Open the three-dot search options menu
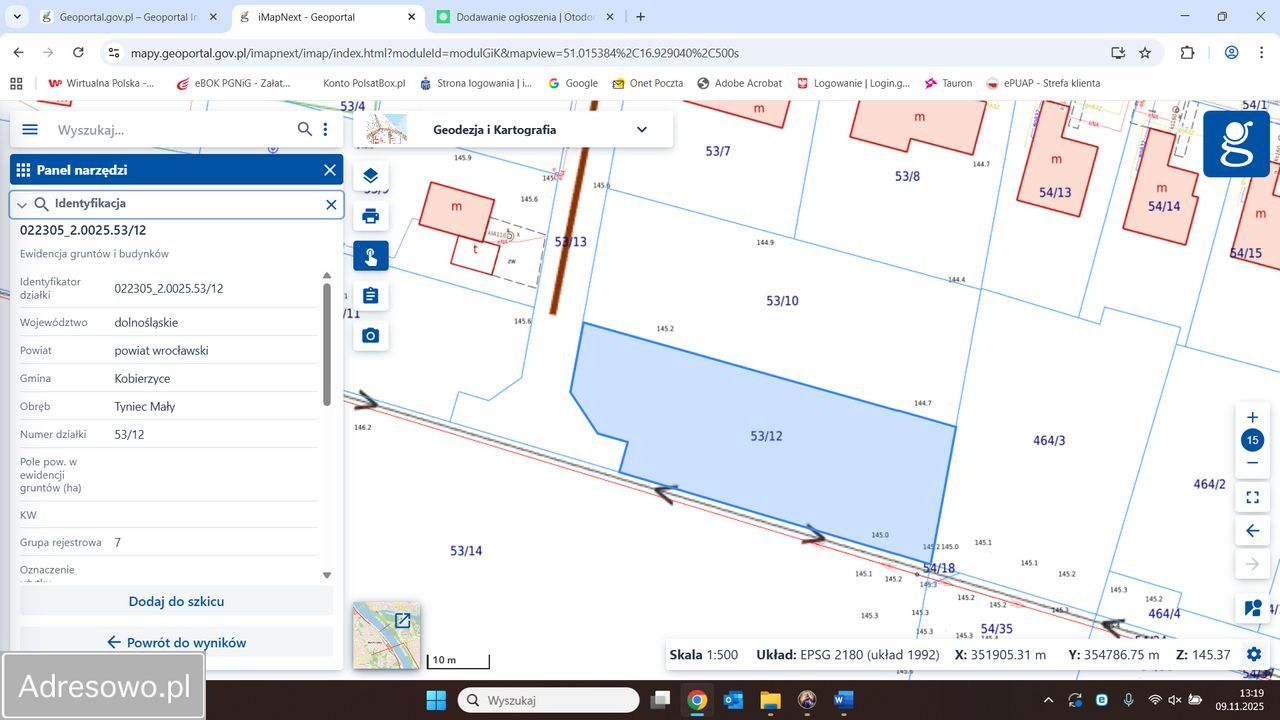Viewport: 1280px width, 720px height. click(325, 130)
